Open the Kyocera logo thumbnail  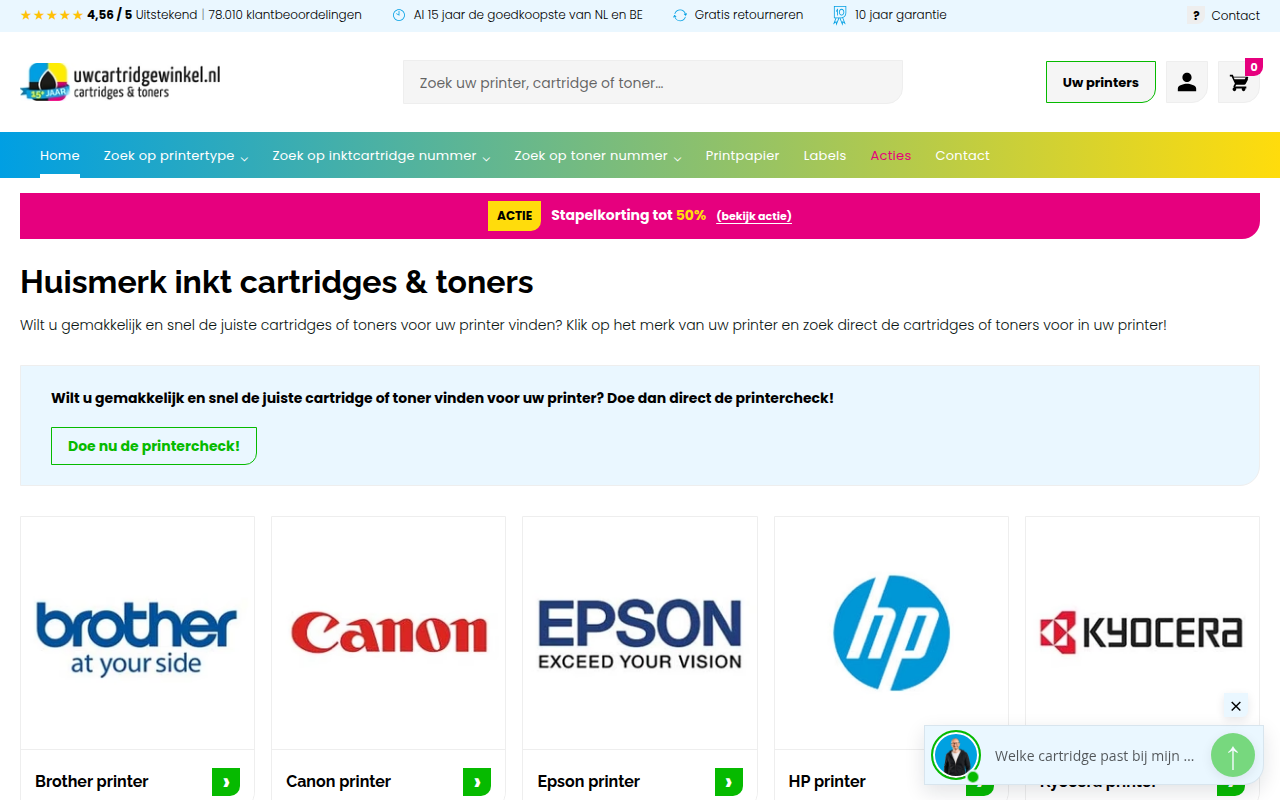[x=1142, y=633]
